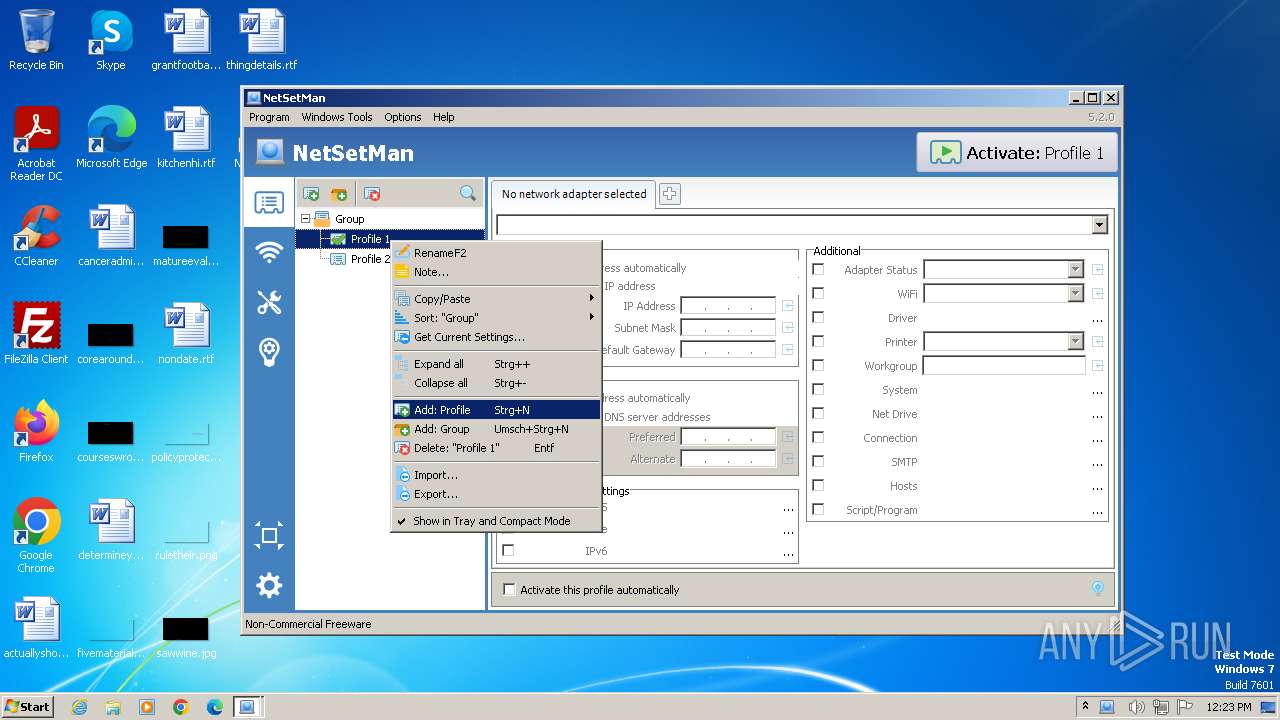Viewport: 1280px width, 720px height.
Task: Open the Preferences gear sidebar icon
Action: [x=269, y=585]
